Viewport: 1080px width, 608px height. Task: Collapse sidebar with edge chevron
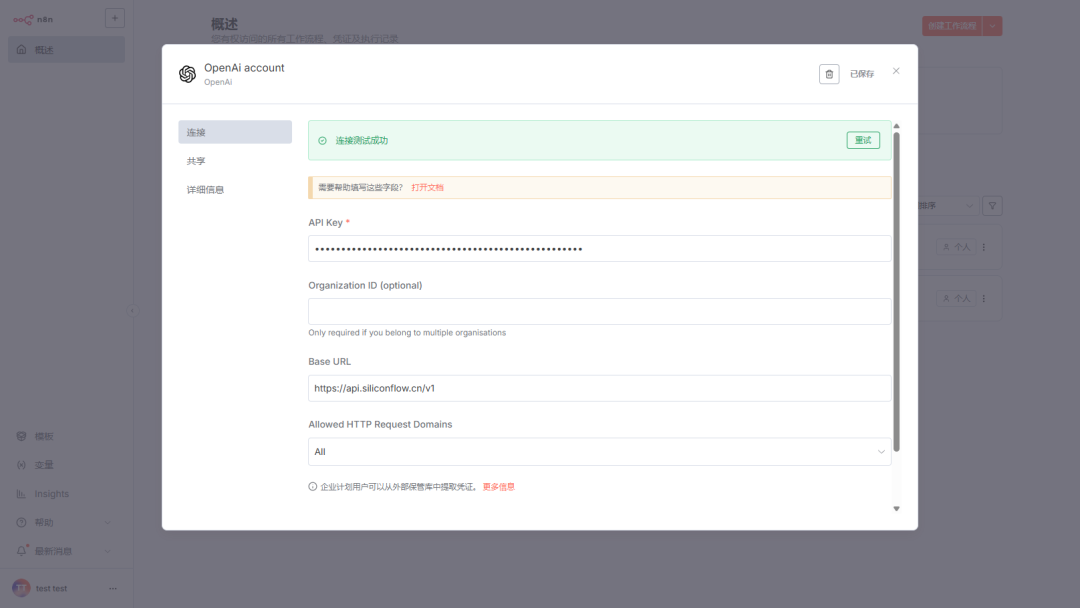coord(132,311)
